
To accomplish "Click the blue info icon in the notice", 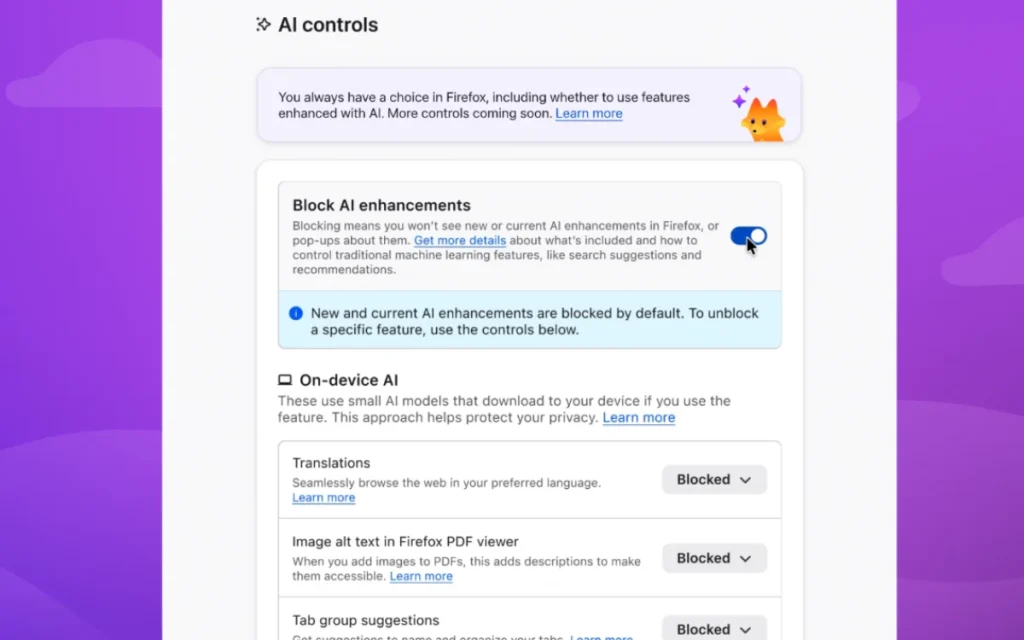I will click(x=295, y=312).
